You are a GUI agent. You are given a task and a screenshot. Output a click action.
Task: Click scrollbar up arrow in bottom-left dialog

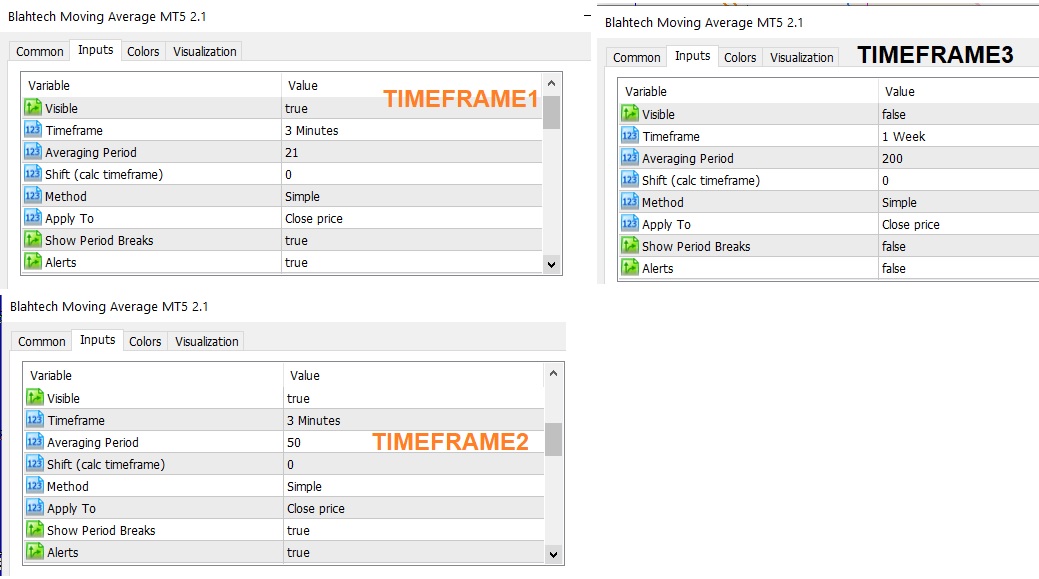tap(553, 374)
